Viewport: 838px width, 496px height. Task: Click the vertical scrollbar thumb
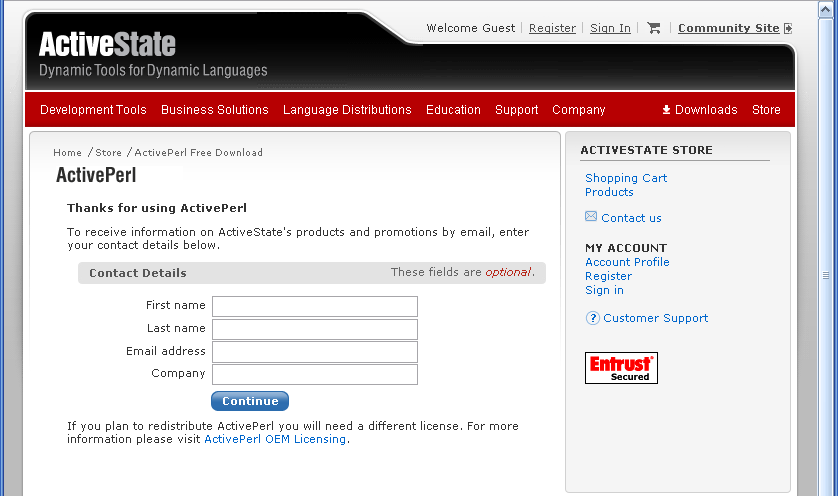[x=826, y=275]
